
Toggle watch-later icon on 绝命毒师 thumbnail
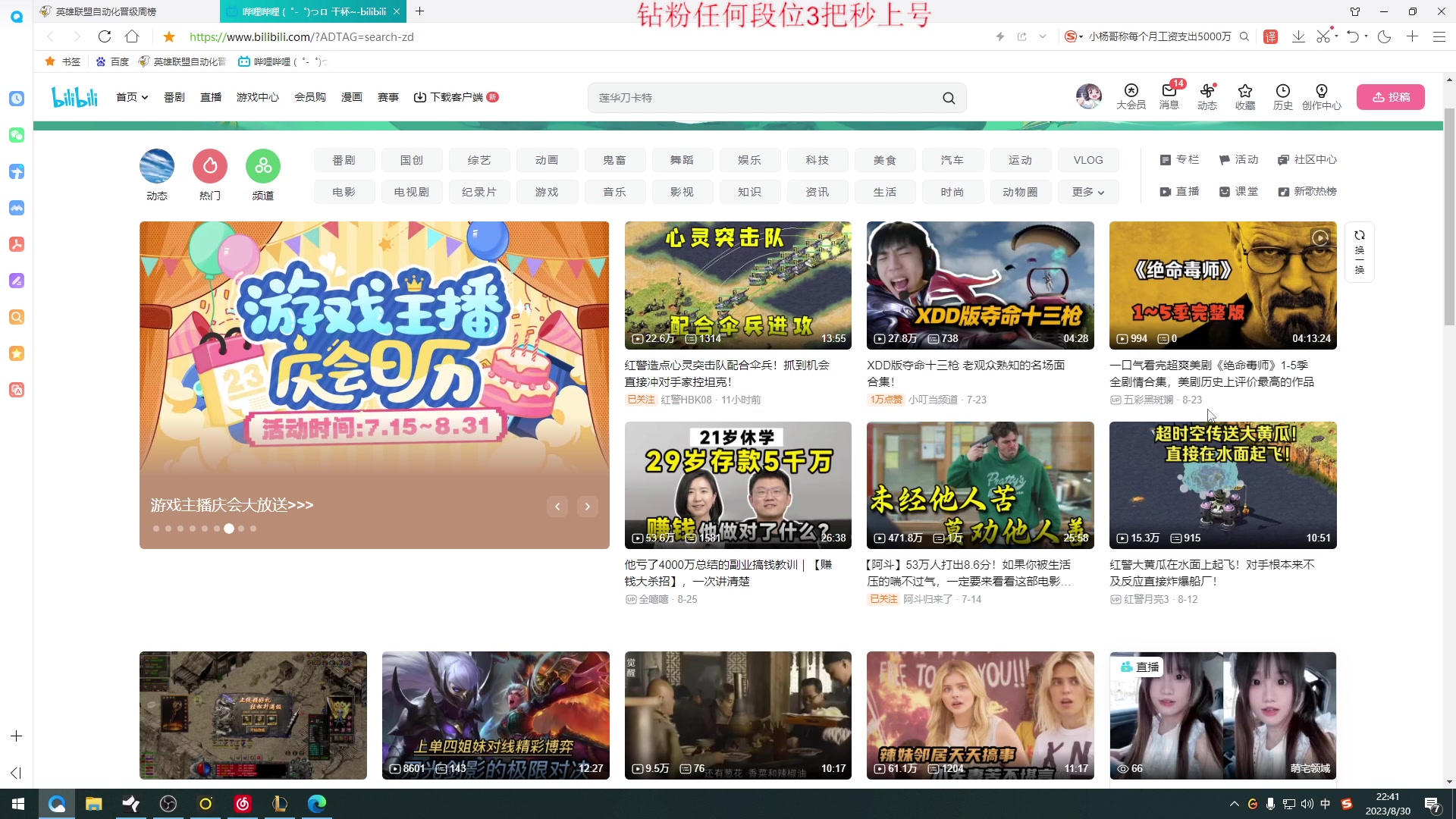point(1320,238)
